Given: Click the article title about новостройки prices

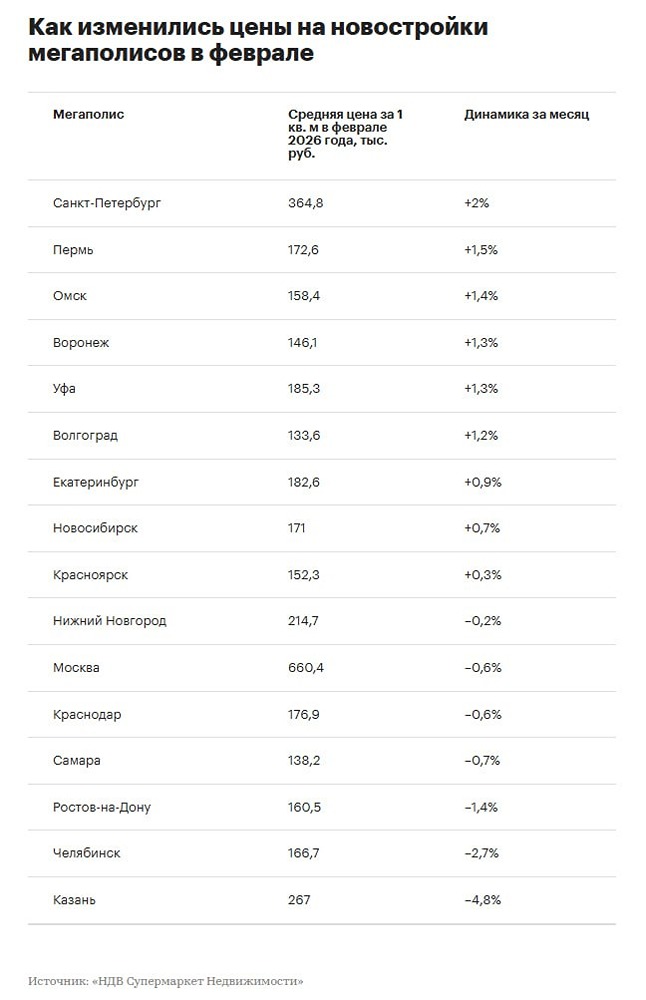Looking at the screenshot, I should point(258,40).
